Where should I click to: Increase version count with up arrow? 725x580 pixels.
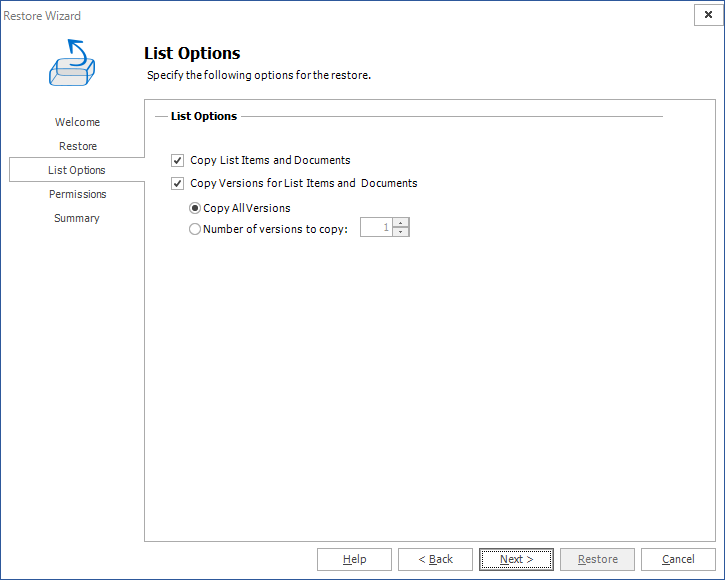tap(401, 223)
